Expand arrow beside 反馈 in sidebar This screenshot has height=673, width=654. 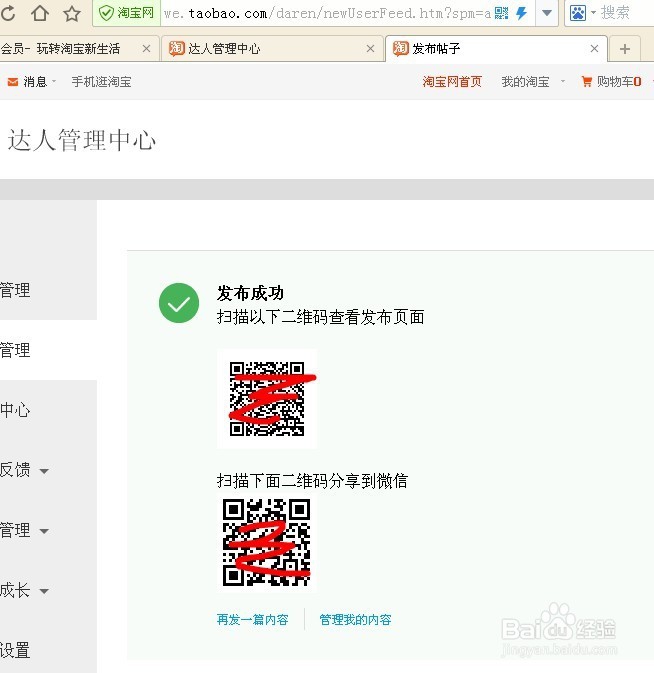point(44,471)
